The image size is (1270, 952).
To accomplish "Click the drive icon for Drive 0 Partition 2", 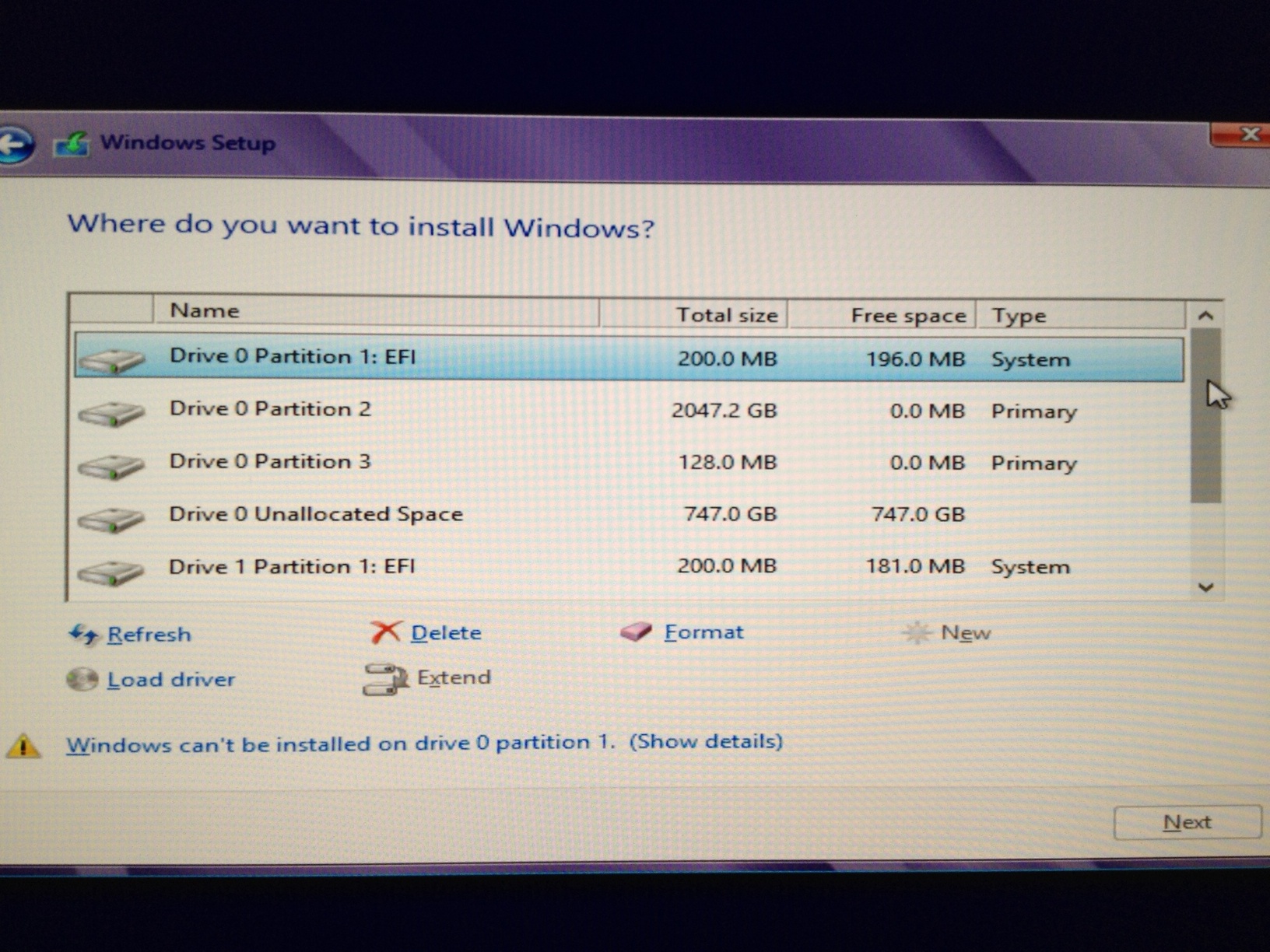I will point(111,412).
